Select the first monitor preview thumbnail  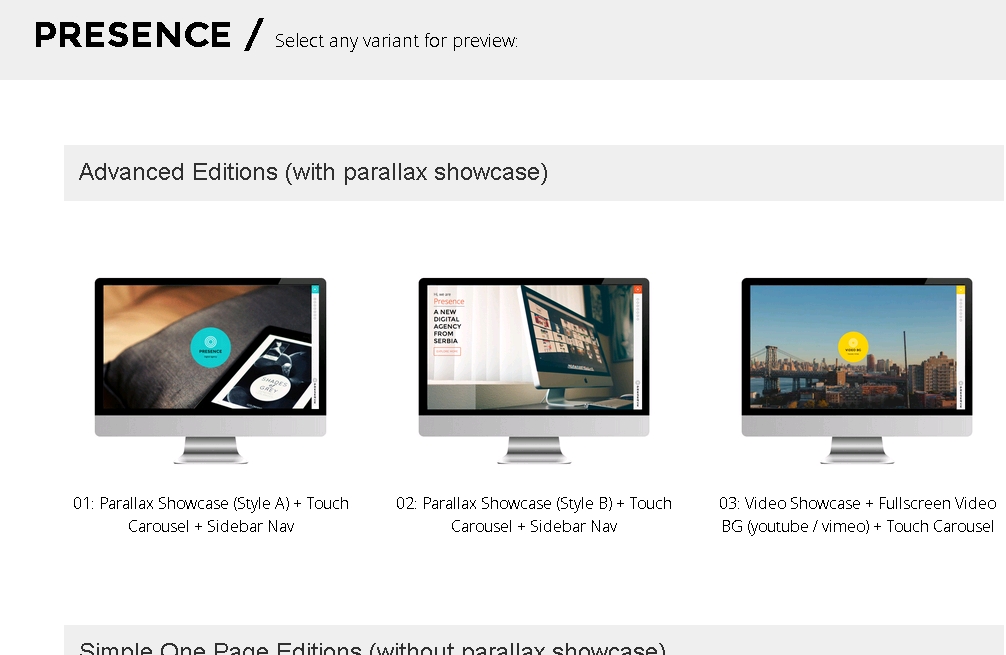click(210, 370)
